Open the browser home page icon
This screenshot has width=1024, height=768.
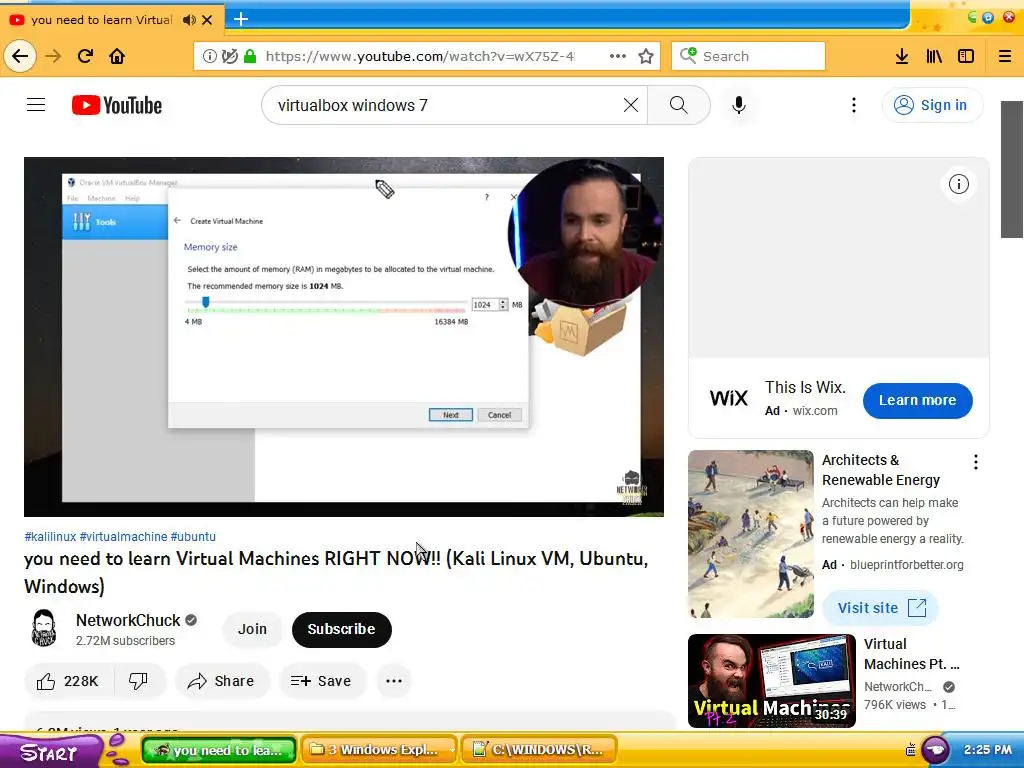point(117,56)
